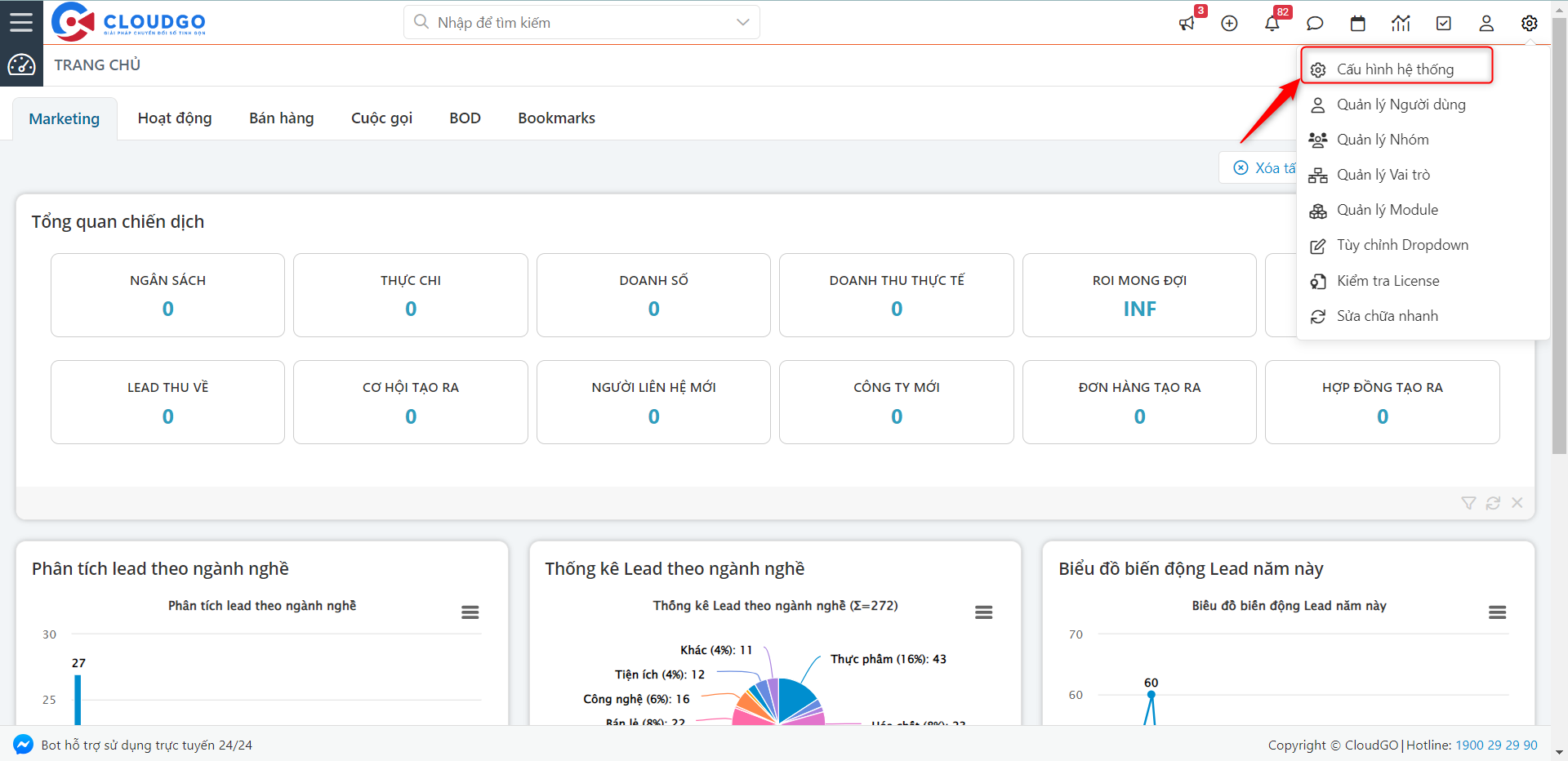Refresh the campaign overview widget

pos(1493,503)
